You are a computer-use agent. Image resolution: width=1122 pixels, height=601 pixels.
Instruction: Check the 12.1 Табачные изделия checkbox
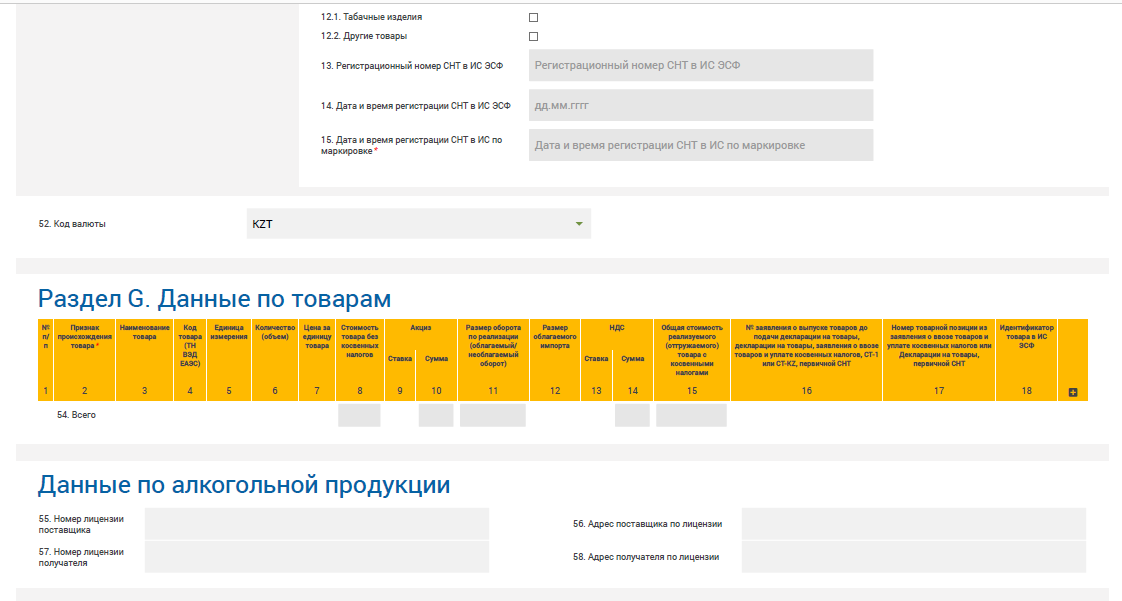point(533,18)
